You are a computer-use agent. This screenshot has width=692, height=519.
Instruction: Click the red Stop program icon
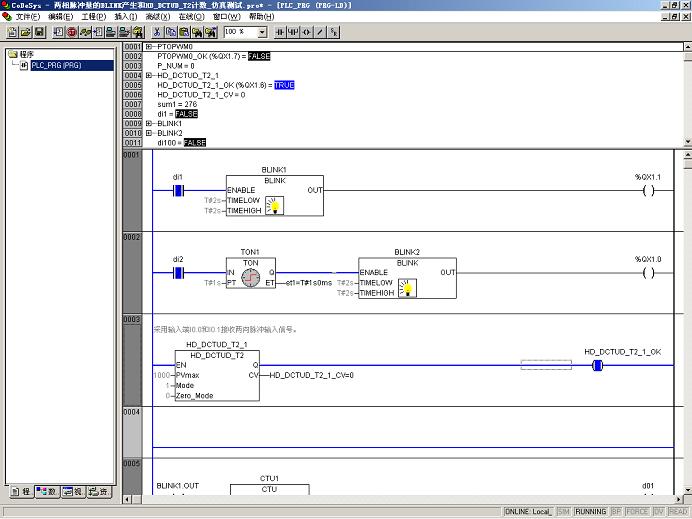coord(72,32)
